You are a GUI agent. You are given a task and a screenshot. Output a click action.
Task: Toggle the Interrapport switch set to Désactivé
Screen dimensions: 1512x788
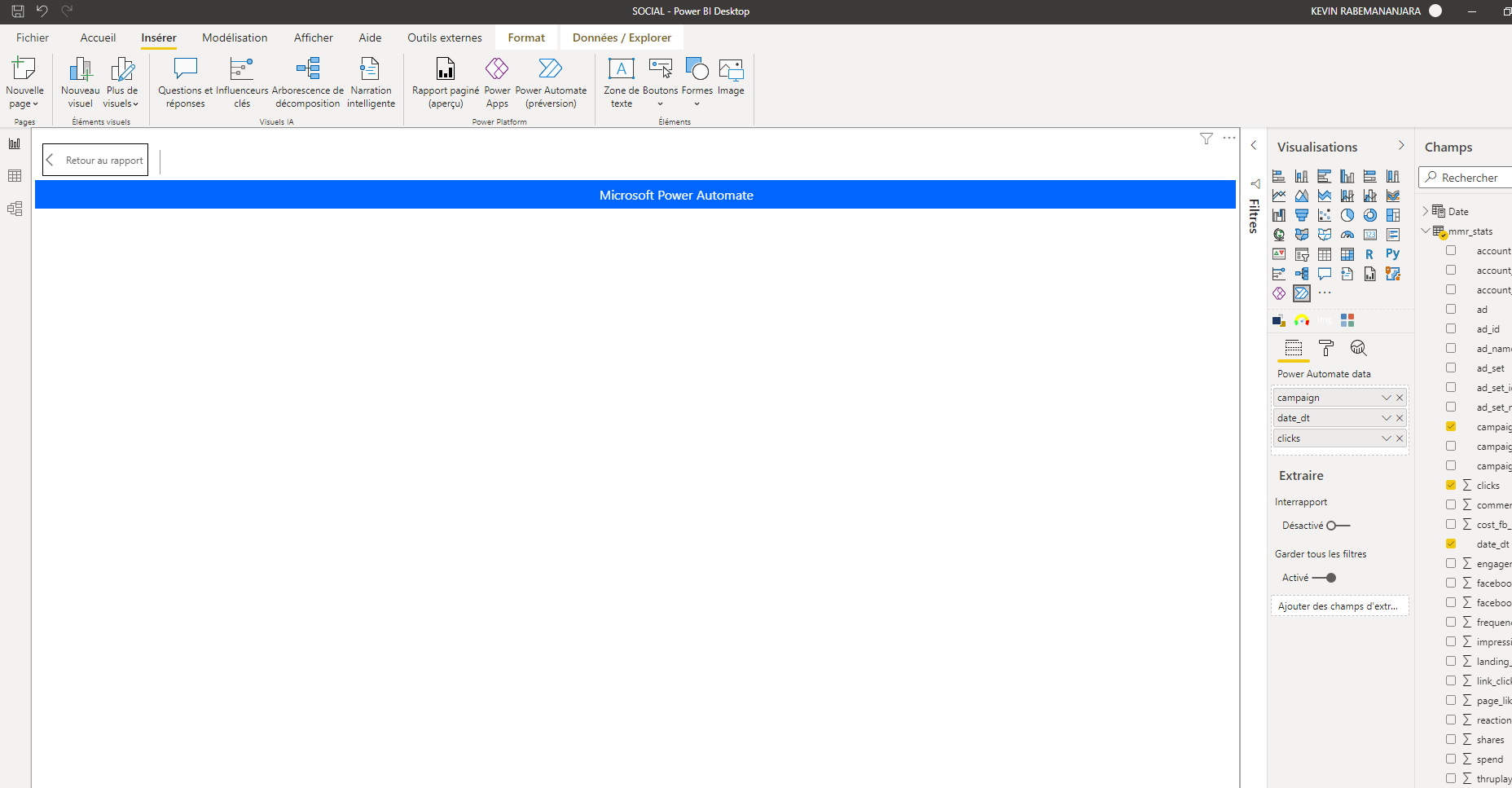[1338, 526]
